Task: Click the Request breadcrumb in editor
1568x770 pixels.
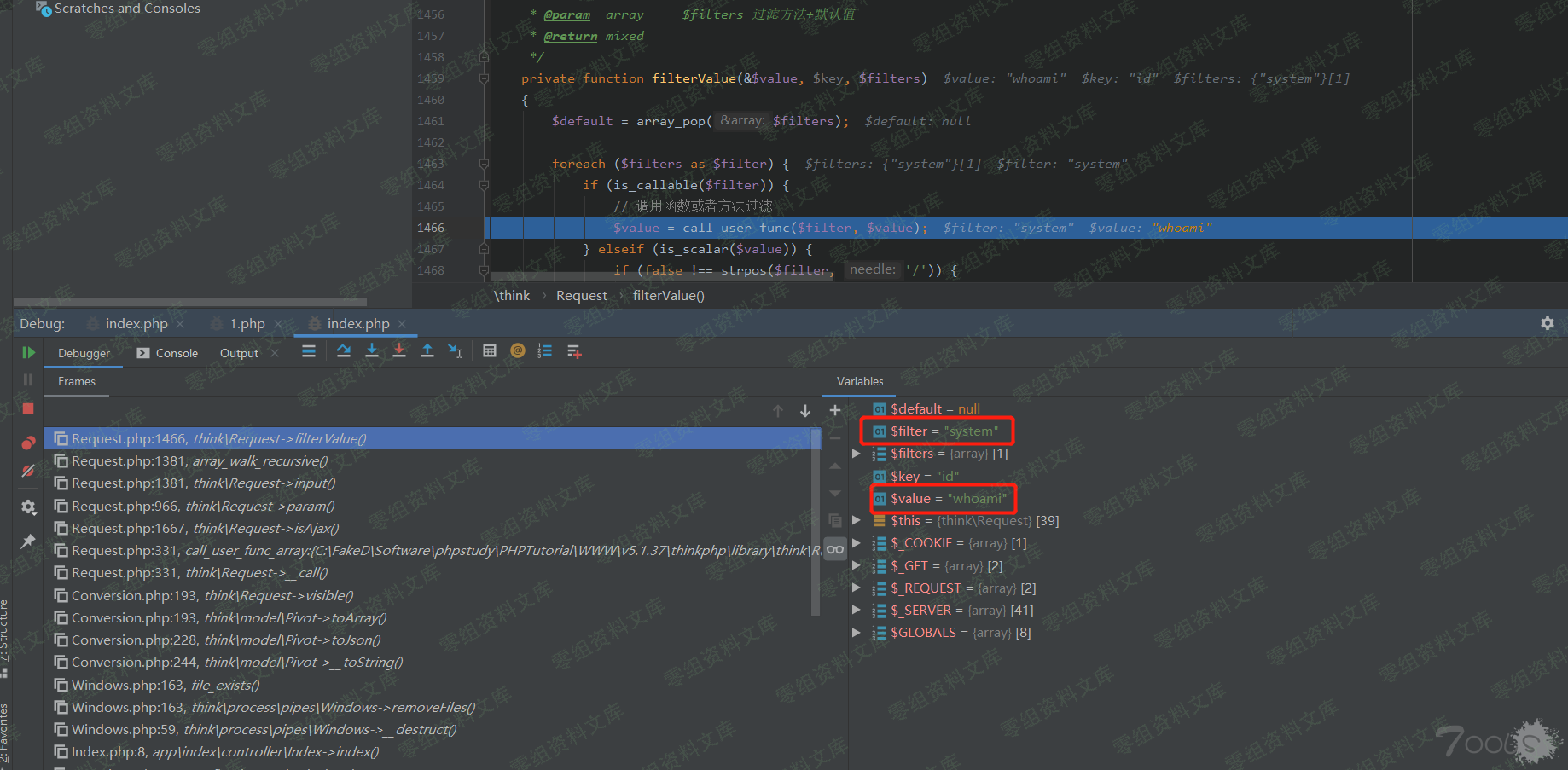Action: 581,296
